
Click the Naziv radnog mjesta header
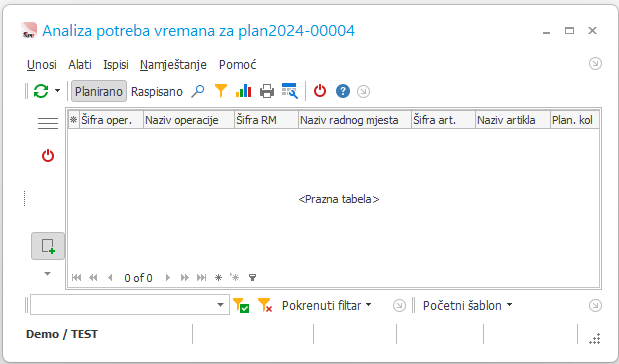355,120
